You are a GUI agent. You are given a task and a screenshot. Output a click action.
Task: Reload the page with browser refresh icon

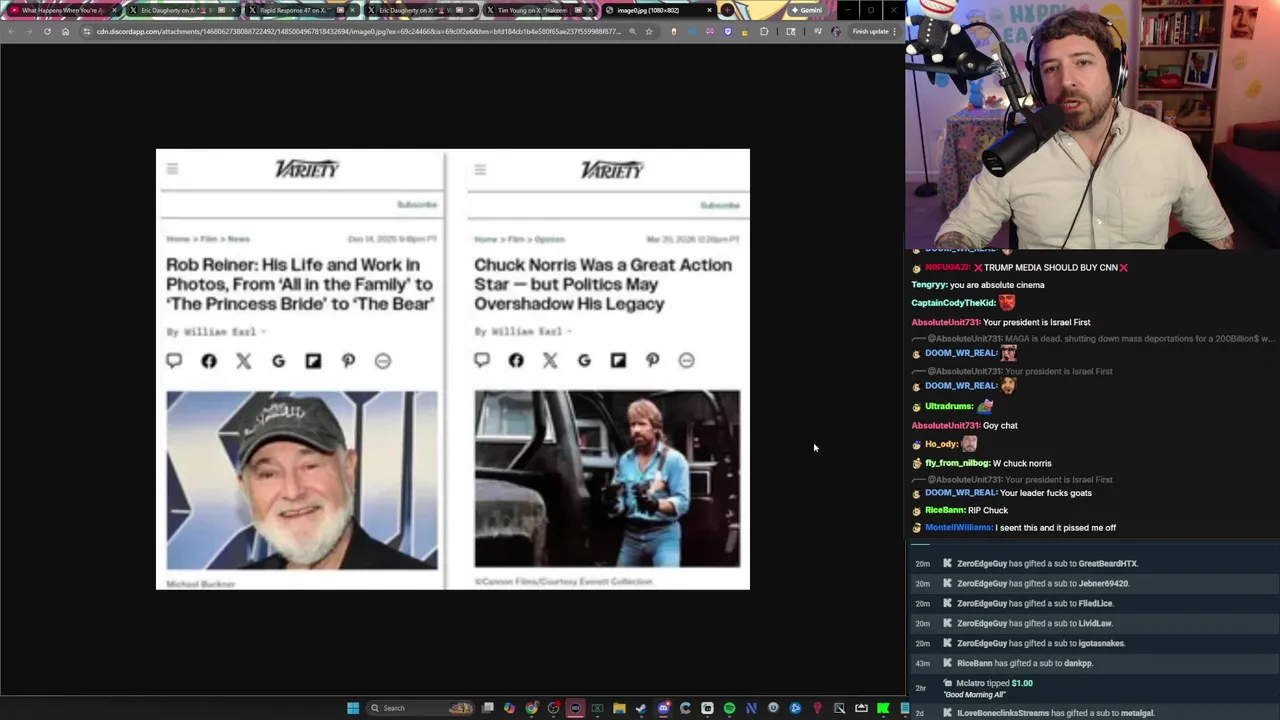pos(47,31)
